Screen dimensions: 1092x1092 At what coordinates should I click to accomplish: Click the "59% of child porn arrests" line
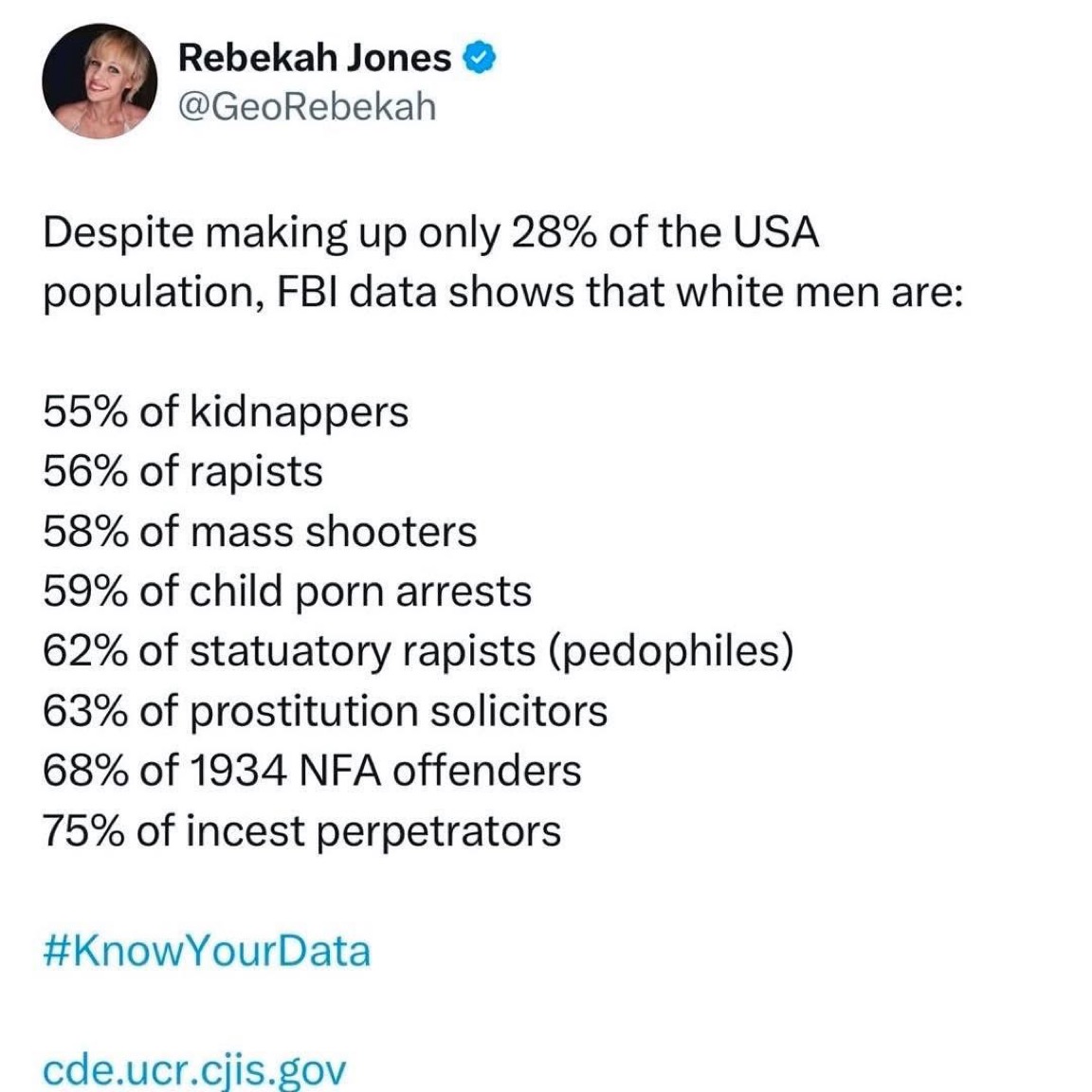(287, 591)
